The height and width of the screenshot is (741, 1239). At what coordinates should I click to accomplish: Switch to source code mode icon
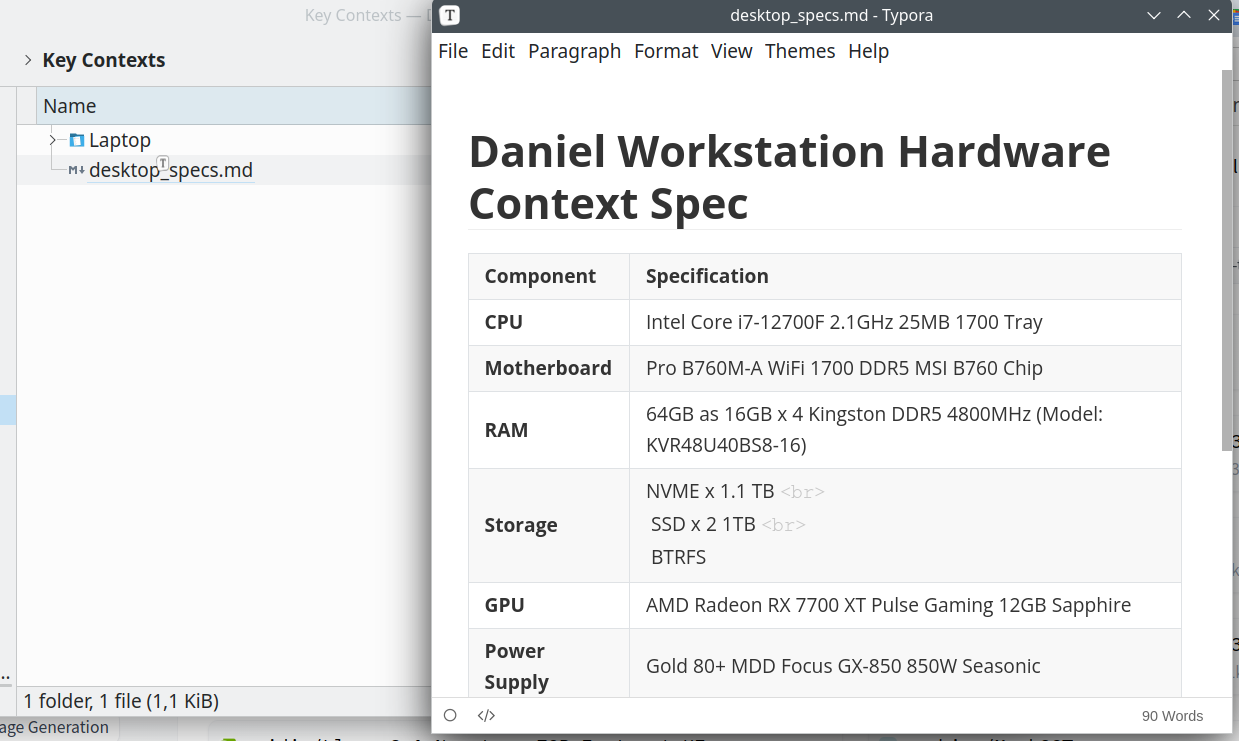pyautogui.click(x=486, y=715)
